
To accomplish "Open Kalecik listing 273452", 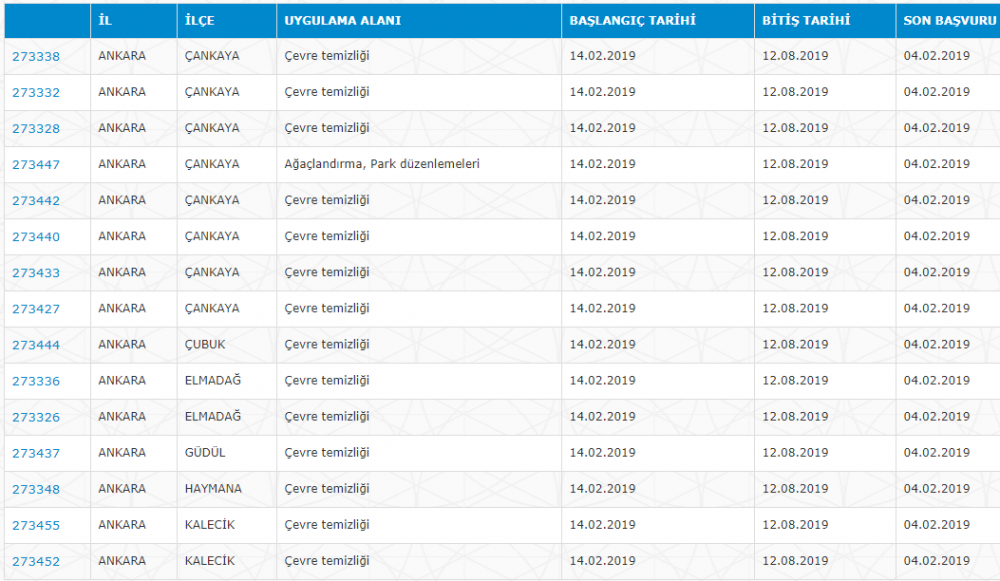I will pos(36,561).
